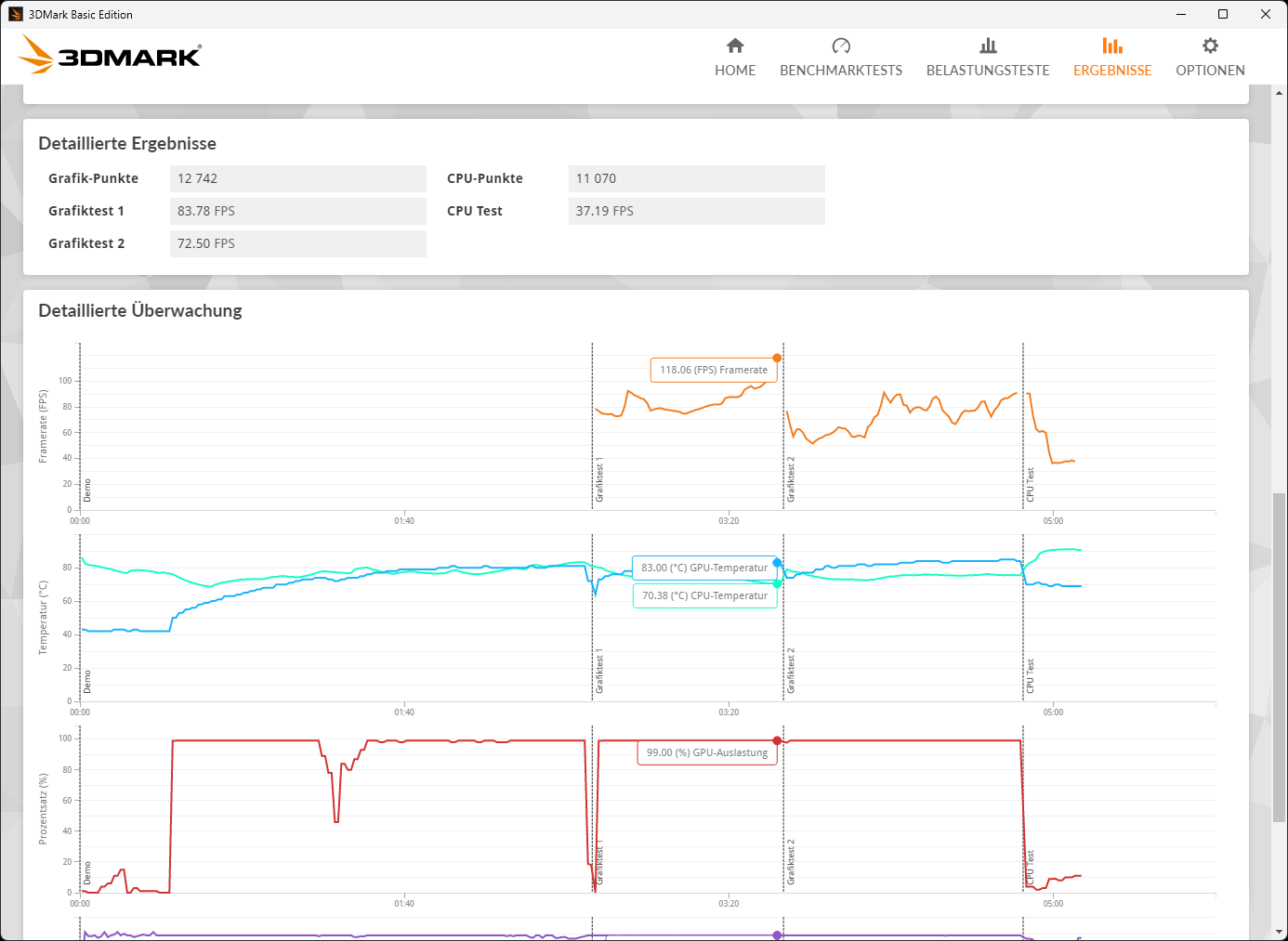This screenshot has width=1288, height=941.
Task: Open the Home icon in navigation
Action: pos(735,46)
